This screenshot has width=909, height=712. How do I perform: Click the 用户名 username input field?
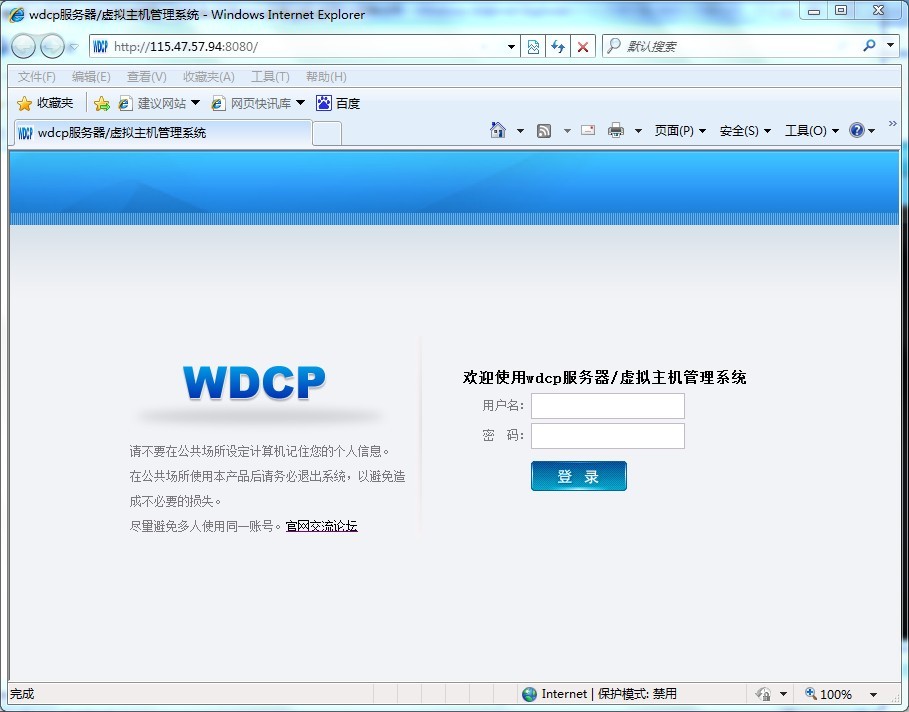tap(608, 406)
